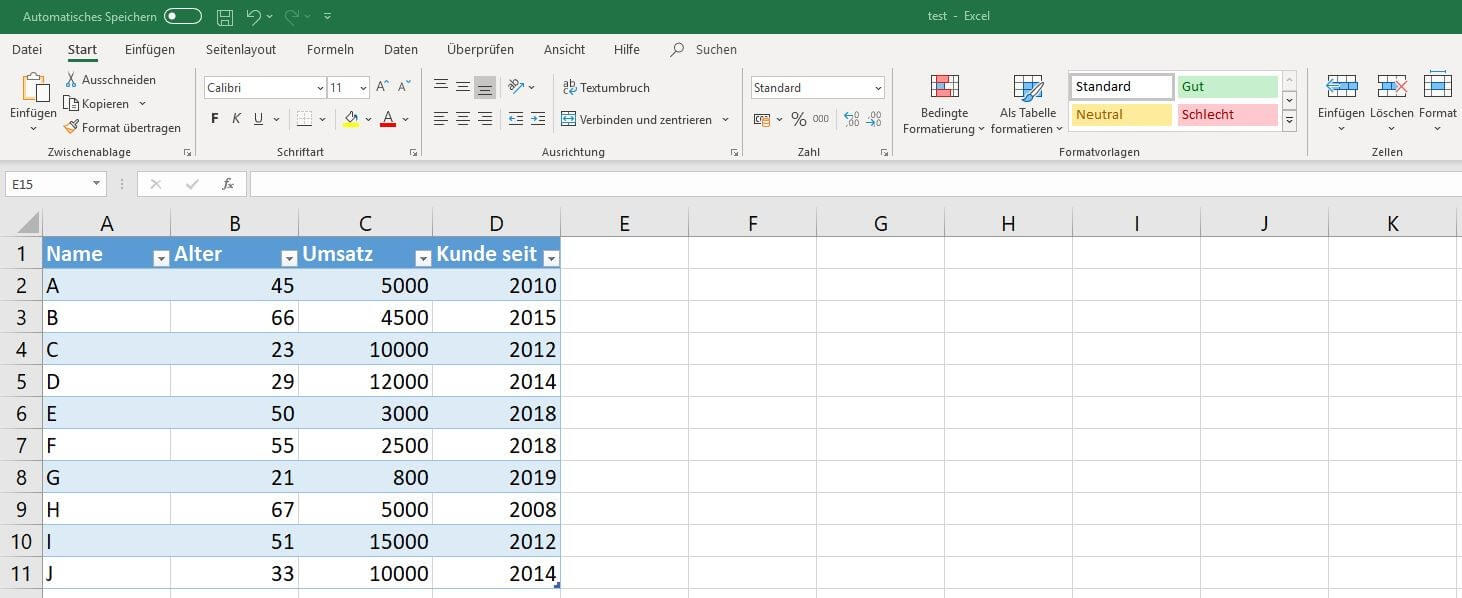The width and height of the screenshot is (1462, 598).
Task: Open Bedingte Formatierung menu
Action: click(x=943, y=105)
